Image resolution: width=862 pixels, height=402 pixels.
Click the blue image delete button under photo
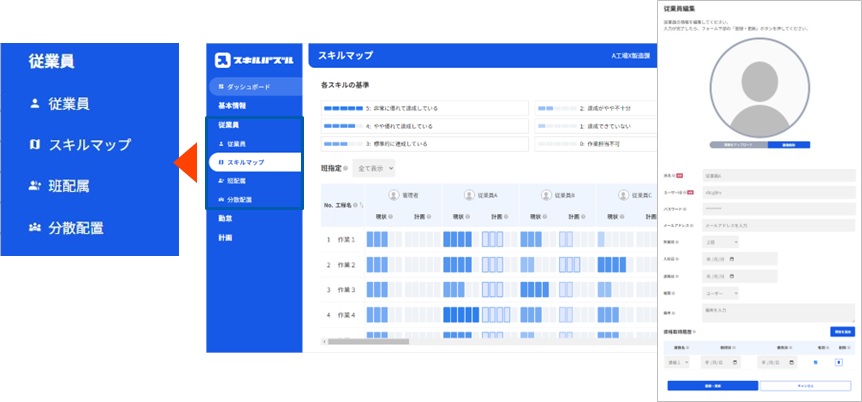click(x=788, y=145)
